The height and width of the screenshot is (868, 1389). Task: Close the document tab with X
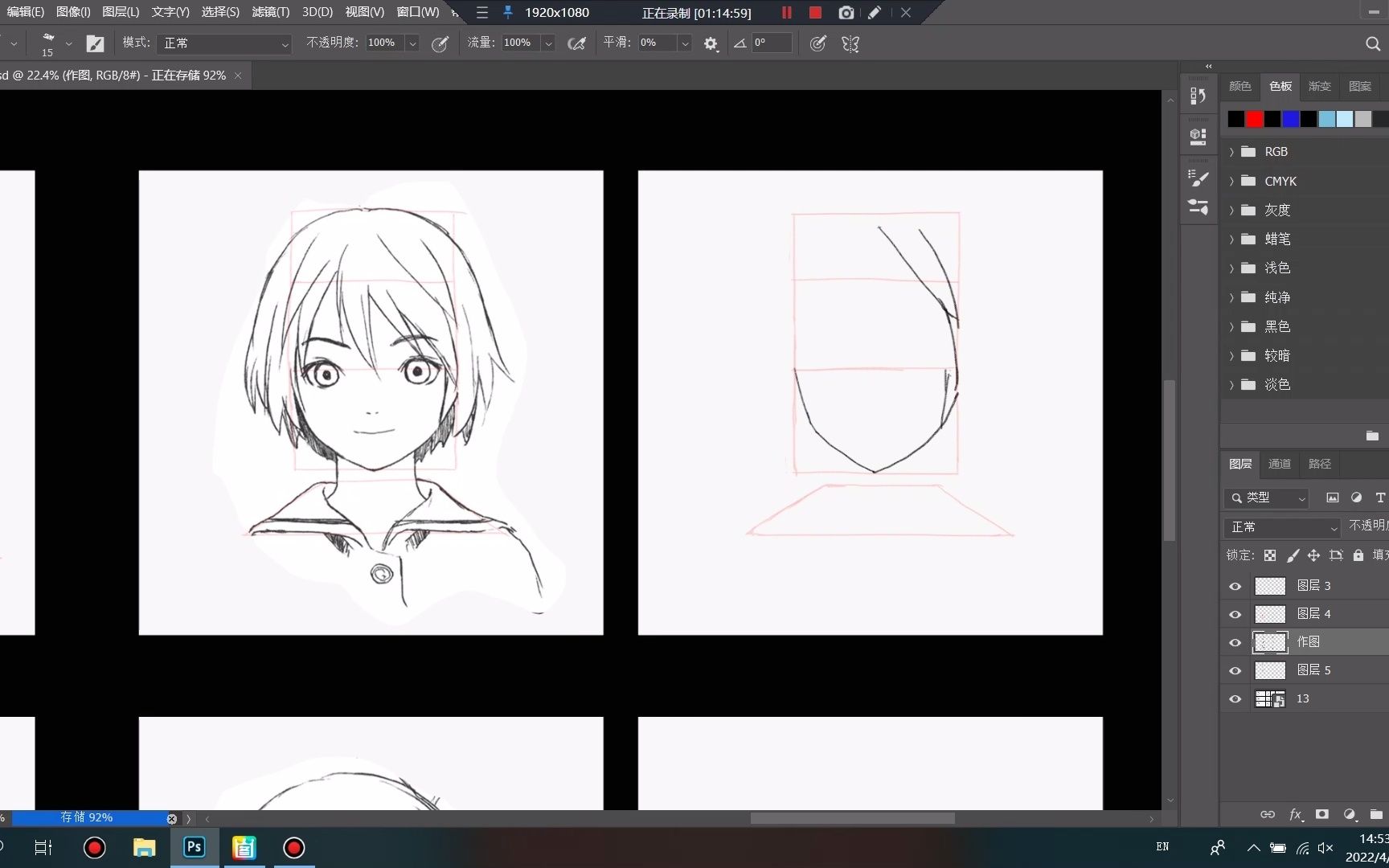pyautogui.click(x=238, y=76)
